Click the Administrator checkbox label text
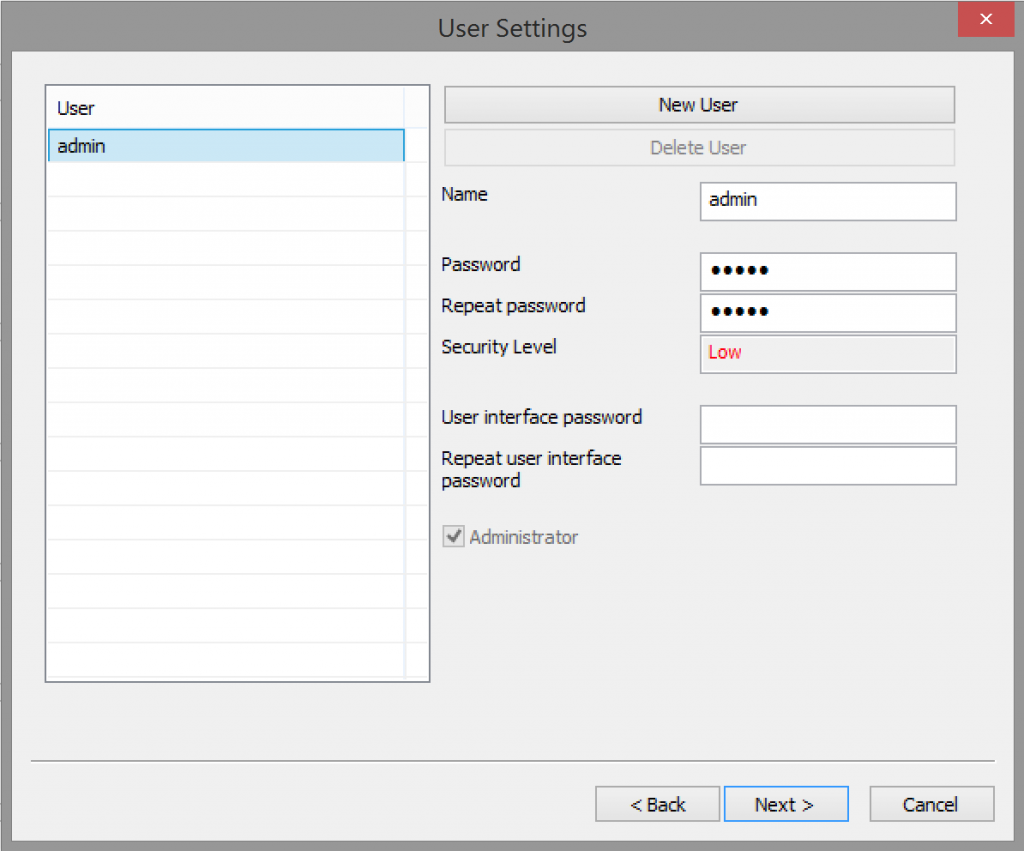1024x851 pixels. pos(523,537)
